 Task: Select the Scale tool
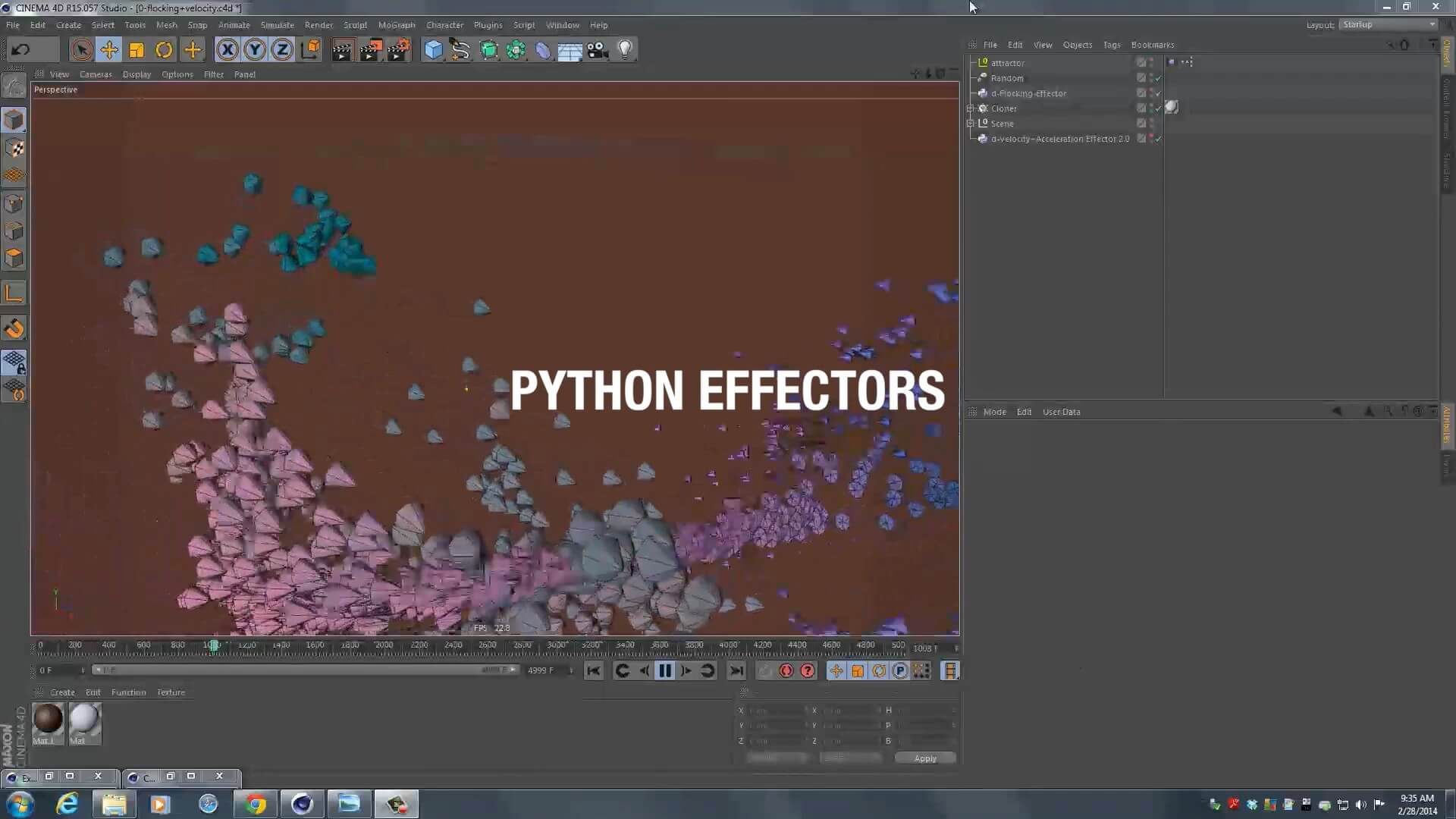(x=136, y=50)
